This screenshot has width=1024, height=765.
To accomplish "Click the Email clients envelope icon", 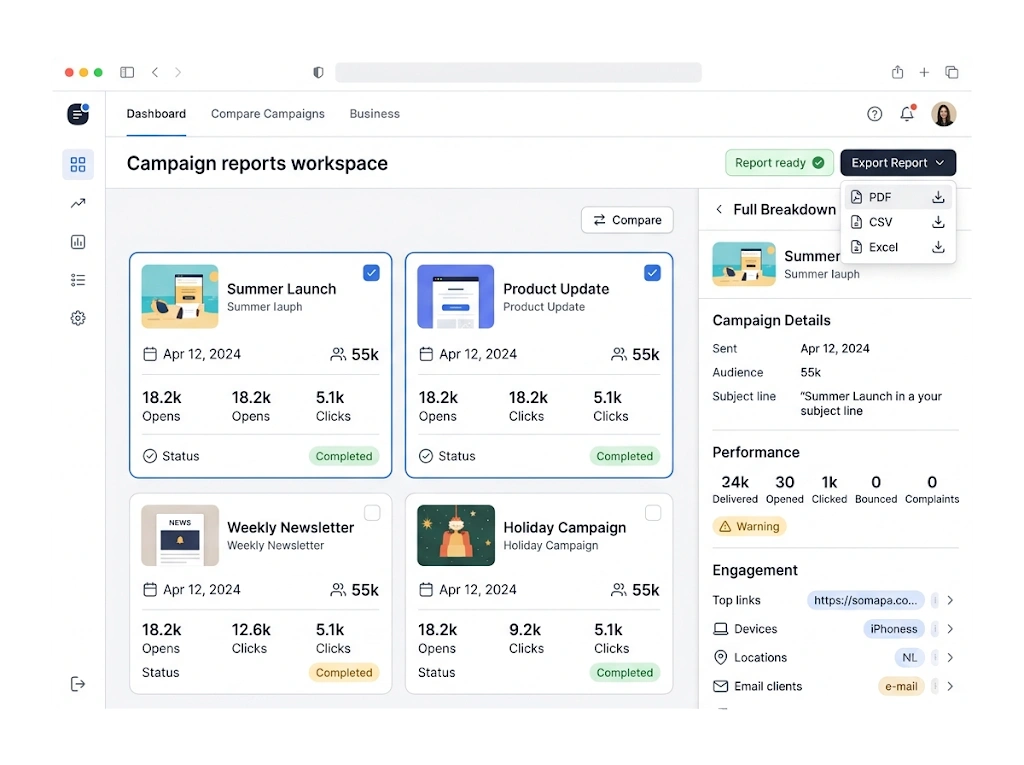I will (720, 686).
